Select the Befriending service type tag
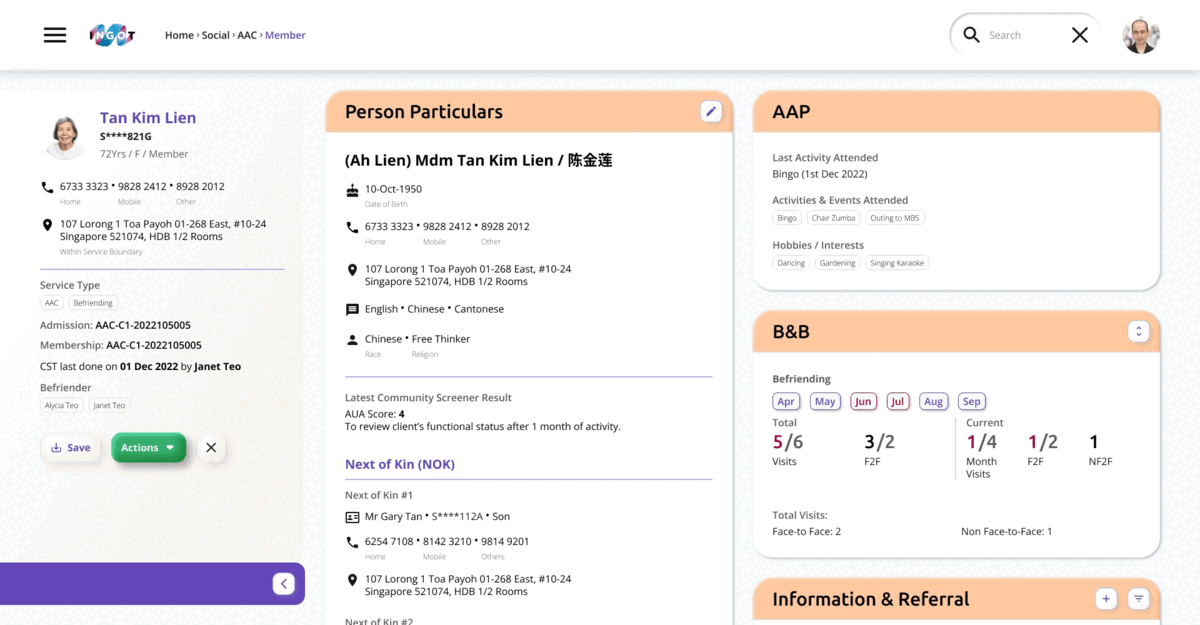This screenshot has width=1200, height=625. tap(93, 303)
